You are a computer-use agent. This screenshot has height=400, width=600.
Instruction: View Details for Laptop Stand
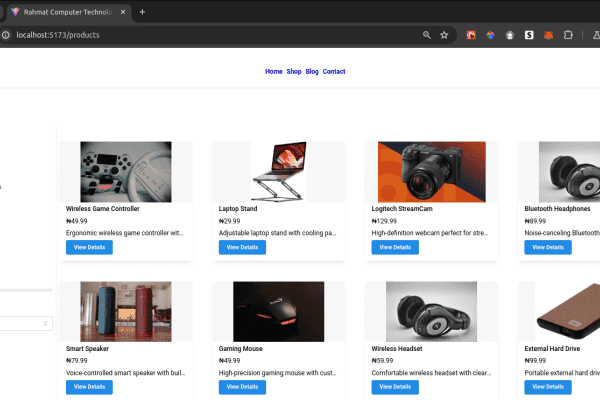tap(242, 247)
